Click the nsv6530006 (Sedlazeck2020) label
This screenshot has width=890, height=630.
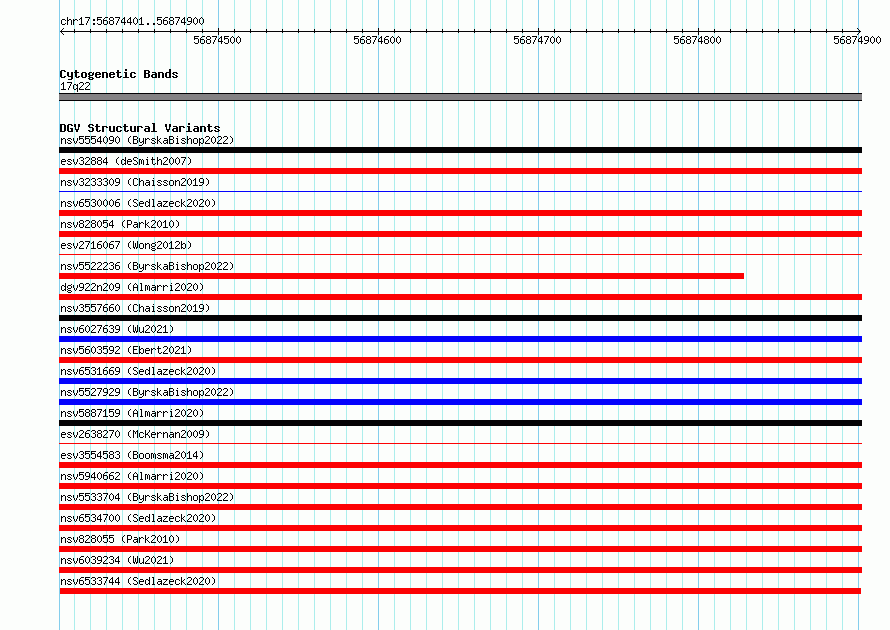(138, 203)
